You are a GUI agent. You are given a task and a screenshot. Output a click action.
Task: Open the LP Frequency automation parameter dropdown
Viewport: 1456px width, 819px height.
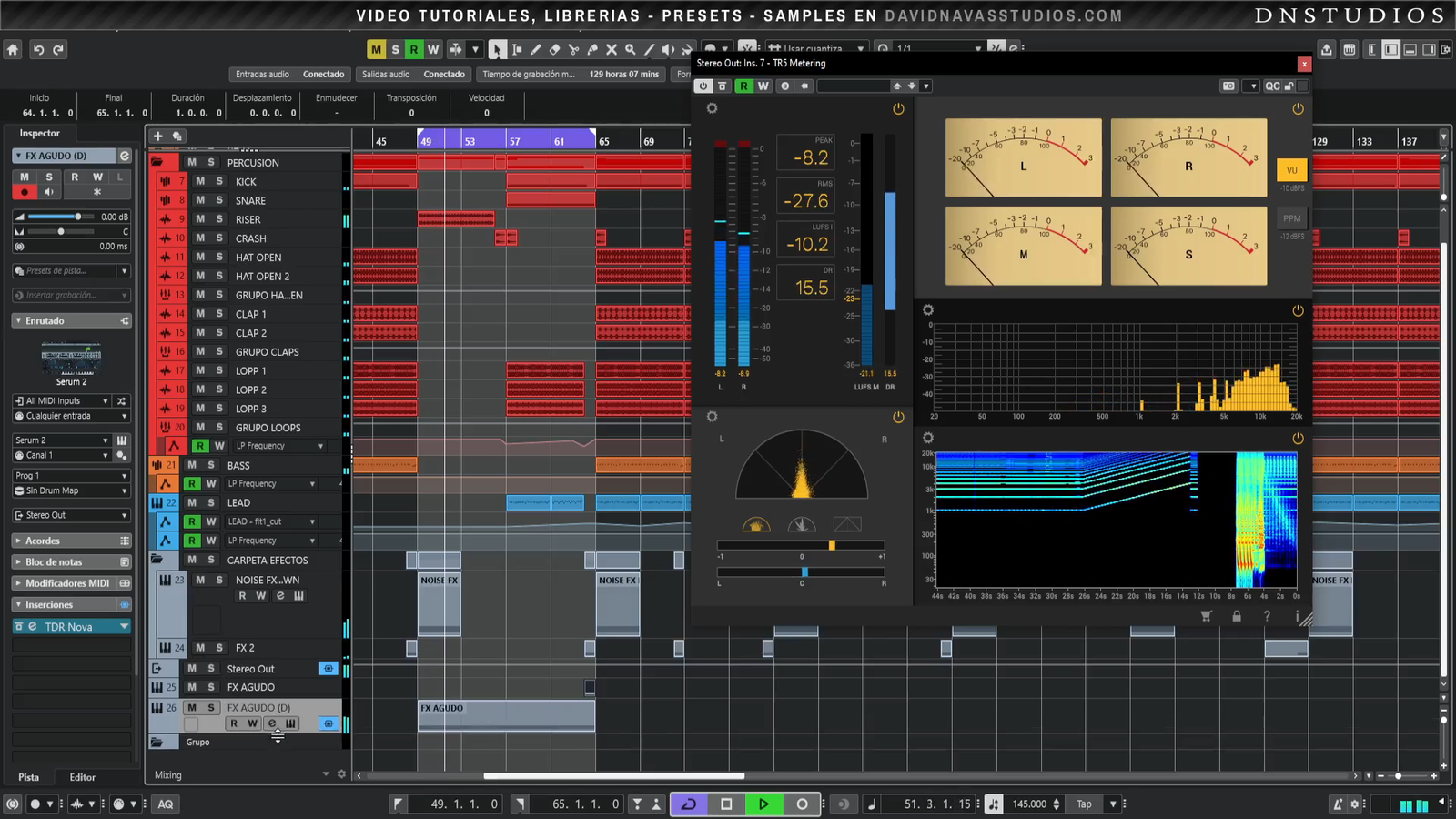click(320, 446)
